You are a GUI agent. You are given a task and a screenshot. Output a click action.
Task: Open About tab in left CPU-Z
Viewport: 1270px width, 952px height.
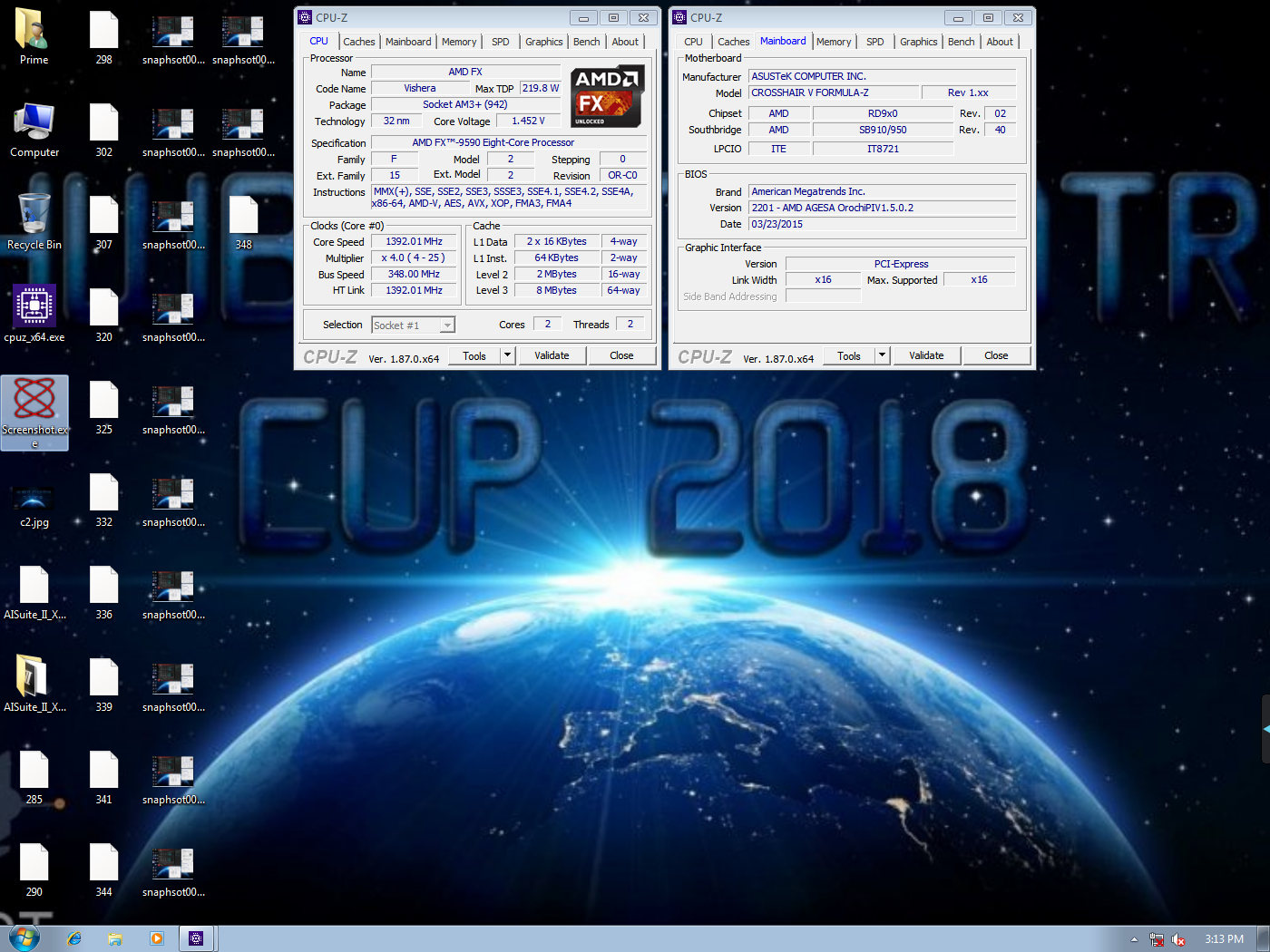[x=625, y=42]
